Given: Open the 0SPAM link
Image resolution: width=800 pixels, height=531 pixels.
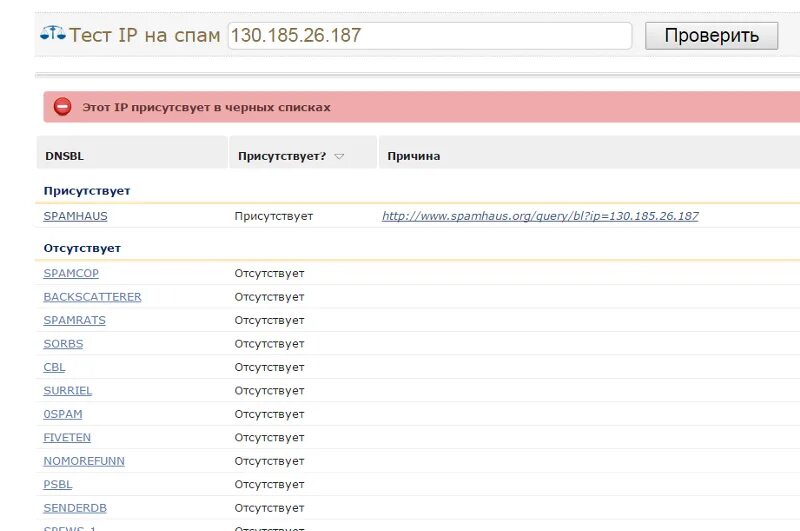Looking at the screenshot, I should 63,414.
